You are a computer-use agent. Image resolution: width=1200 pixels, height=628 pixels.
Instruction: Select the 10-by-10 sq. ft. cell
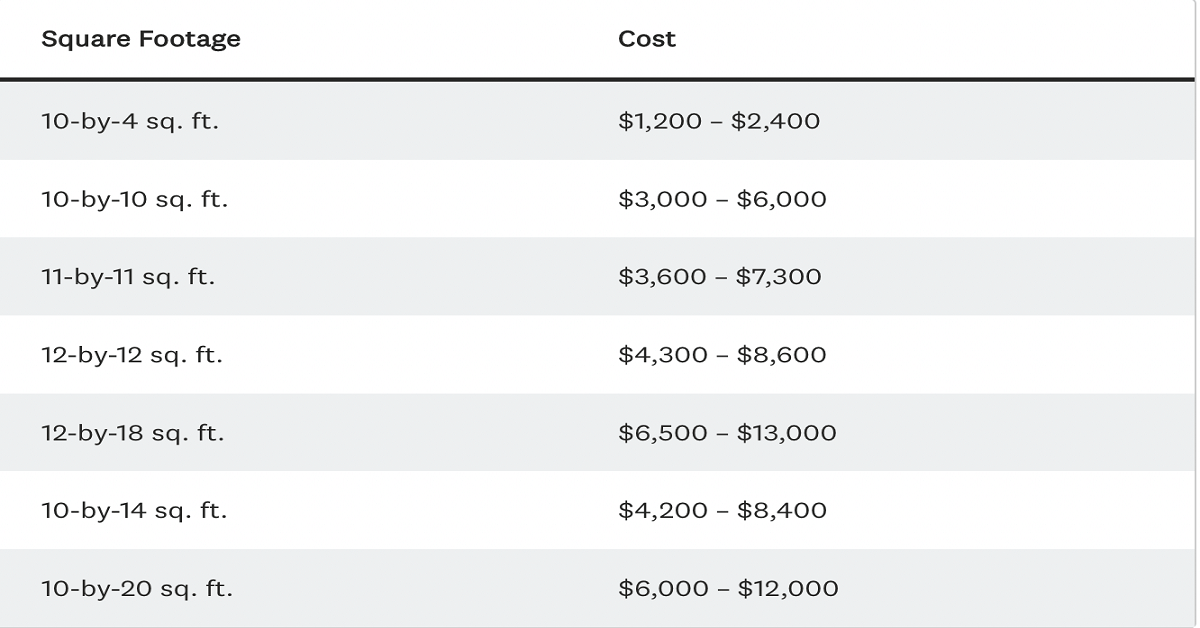(134, 199)
